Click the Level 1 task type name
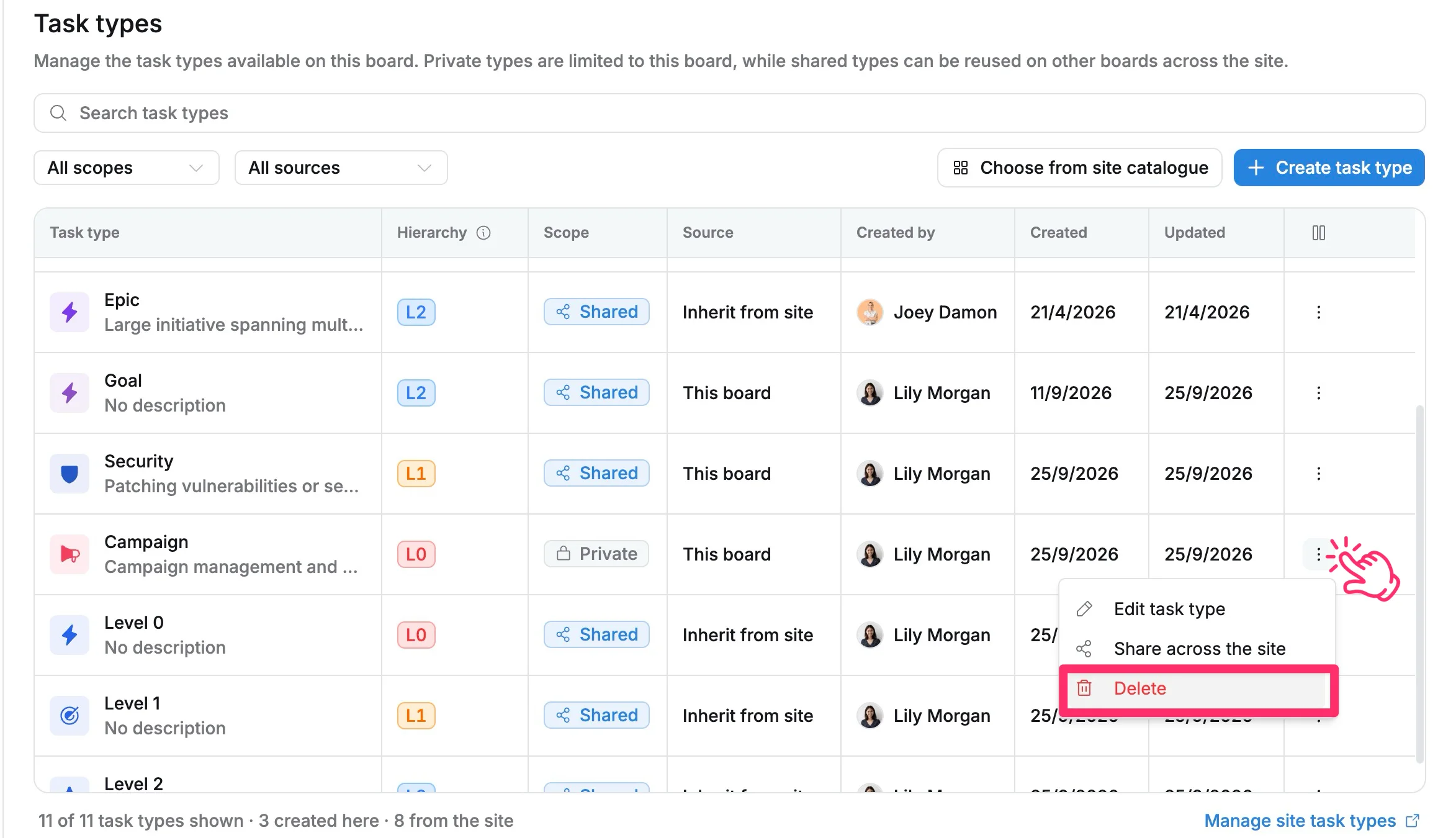The width and height of the screenshot is (1456, 838). (133, 703)
